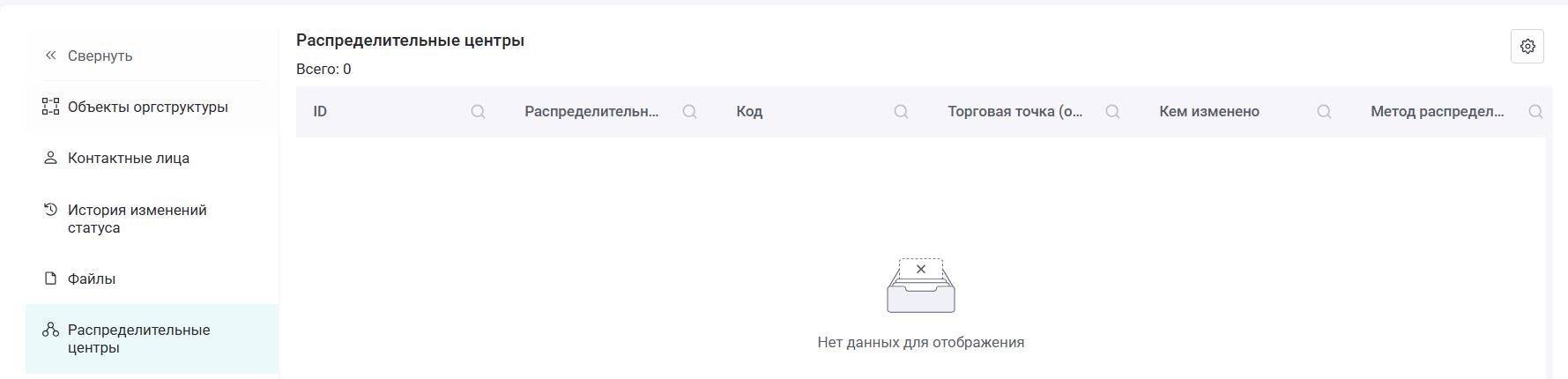Click search icon in Торговая точка column
1568x379 pixels.
tap(1112, 111)
